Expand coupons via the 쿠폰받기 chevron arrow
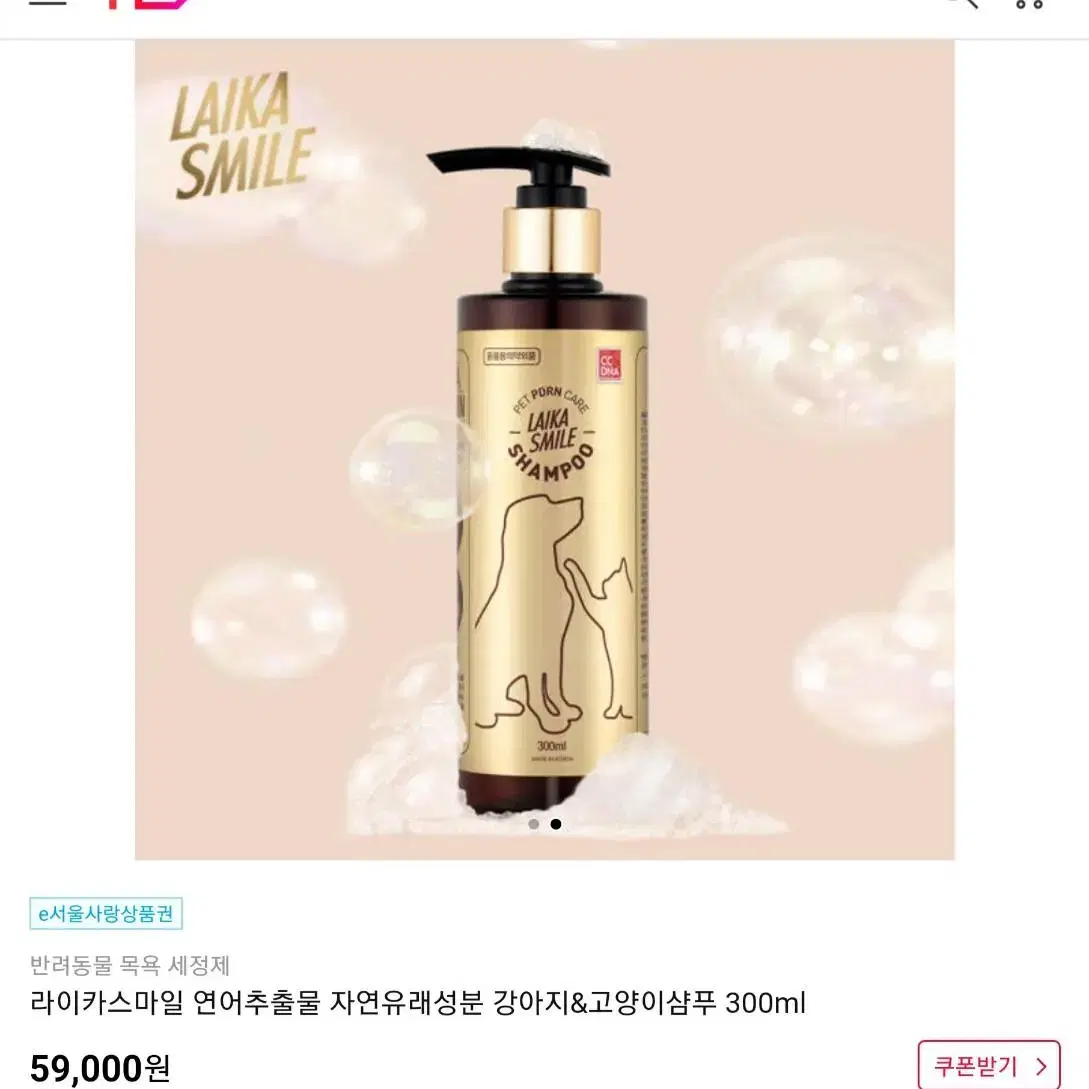Viewport: 1089px width, 1089px height. 1040,1066
